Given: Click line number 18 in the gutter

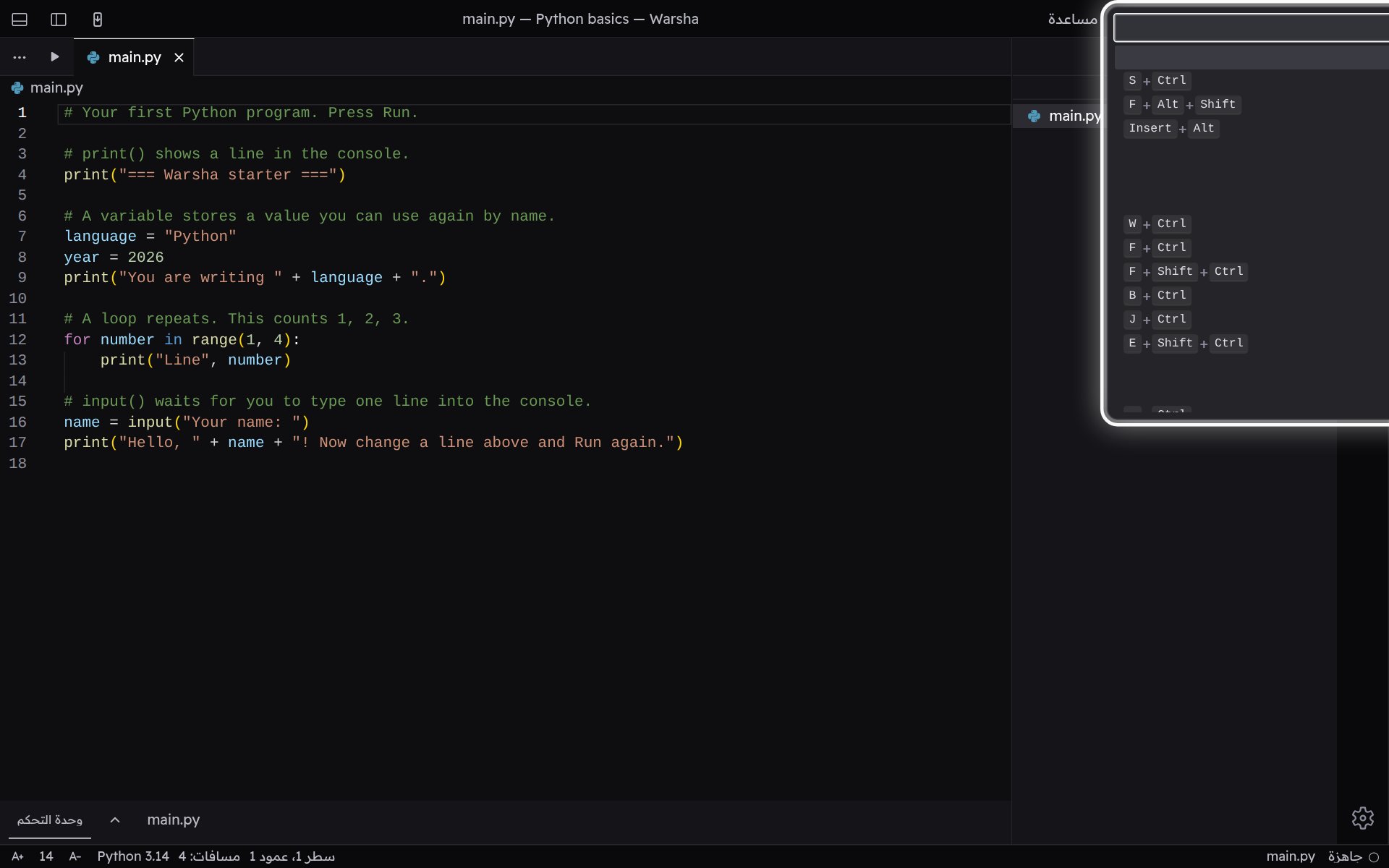Looking at the screenshot, I should click(x=17, y=464).
